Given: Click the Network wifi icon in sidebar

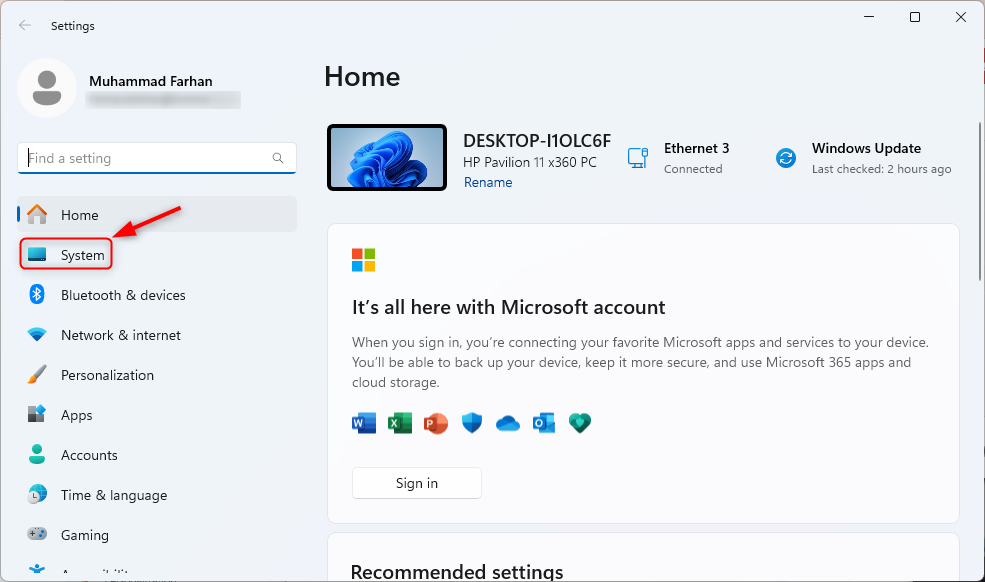Looking at the screenshot, I should click(x=37, y=334).
